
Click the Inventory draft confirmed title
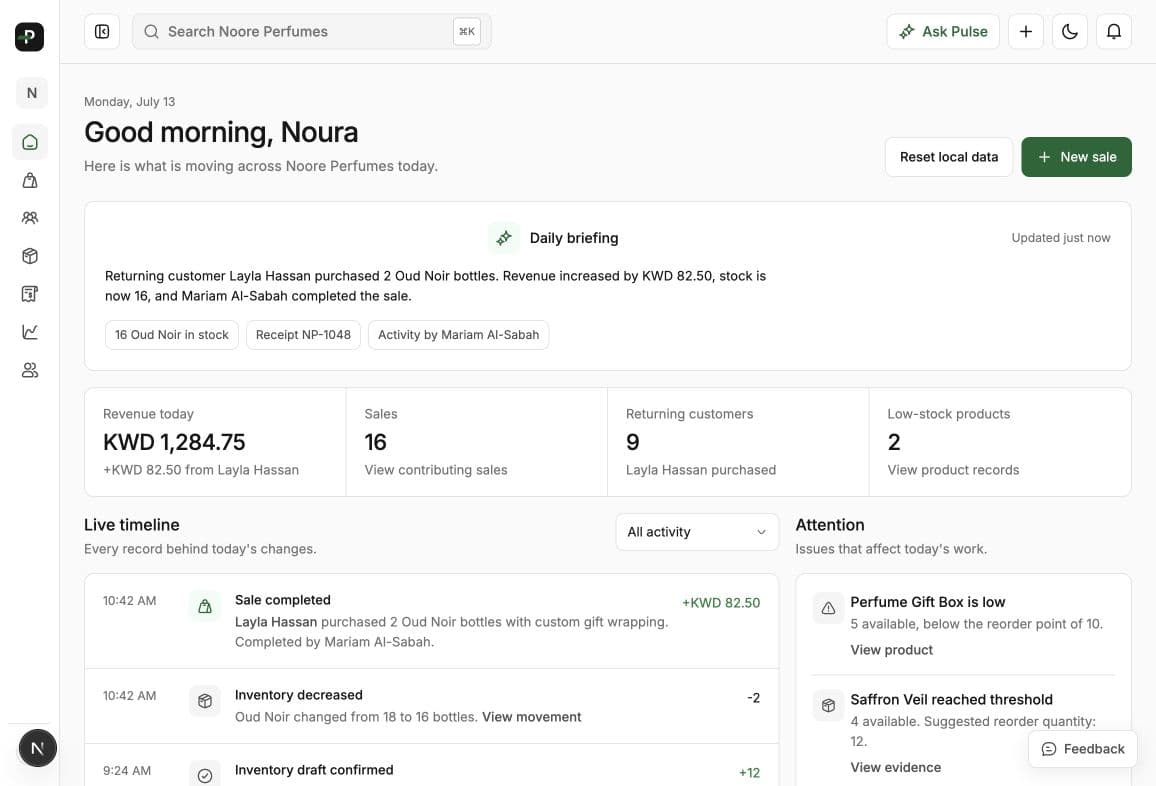point(314,770)
